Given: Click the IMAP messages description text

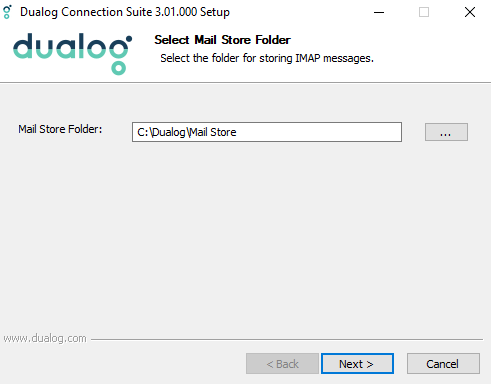Looking at the screenshot, I should tap(267, 58).
